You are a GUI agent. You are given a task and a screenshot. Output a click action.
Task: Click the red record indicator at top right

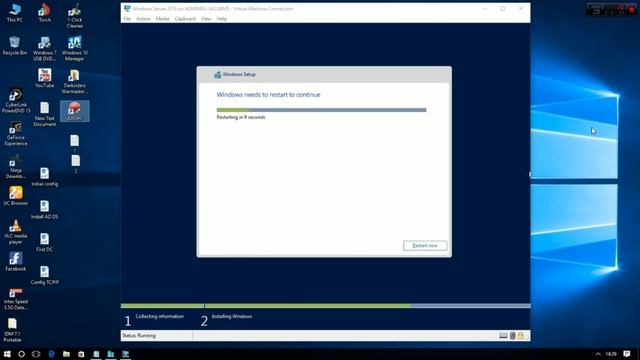coord(631,10)
